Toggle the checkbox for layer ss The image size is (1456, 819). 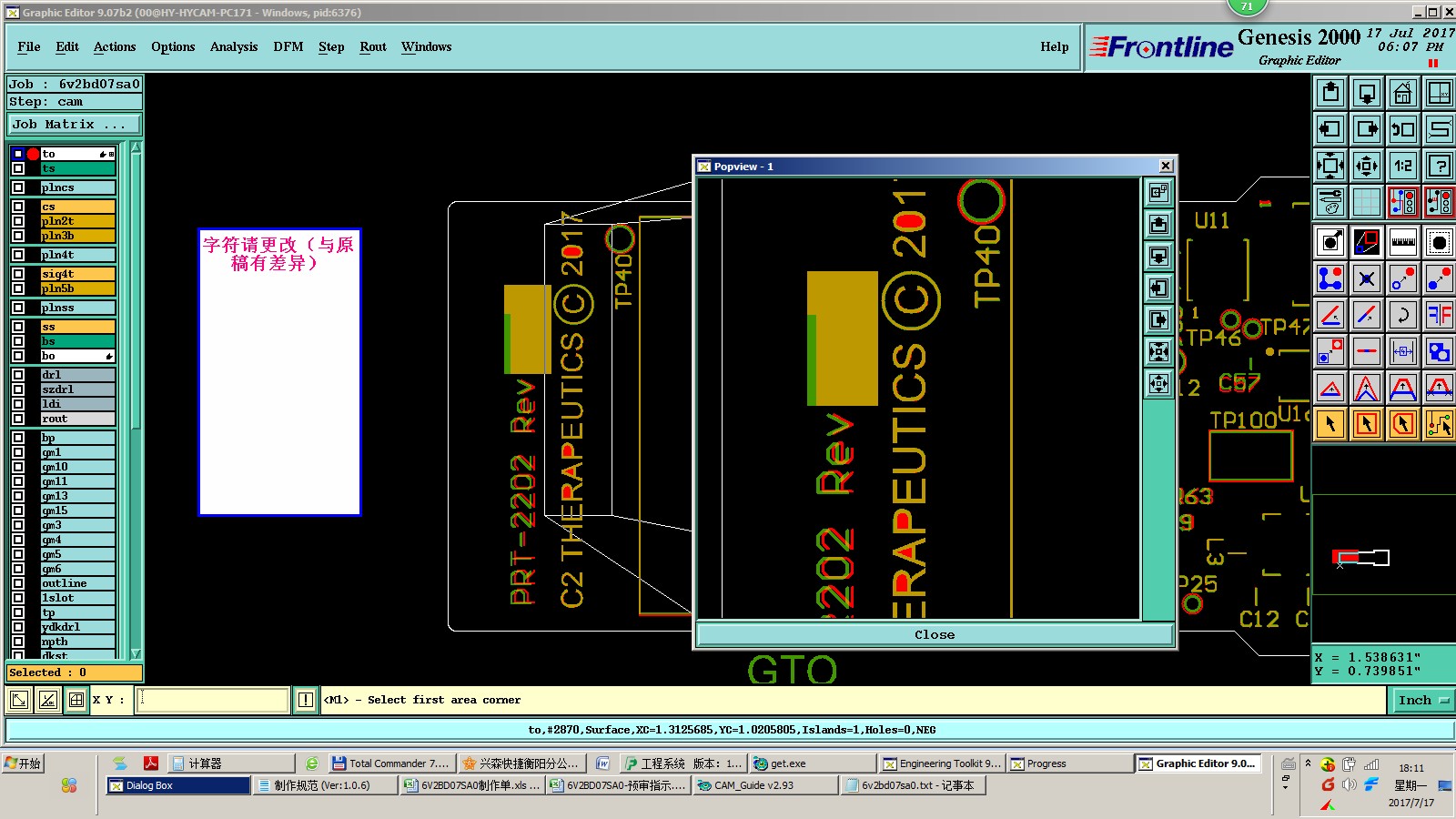(x=18, y=327)
